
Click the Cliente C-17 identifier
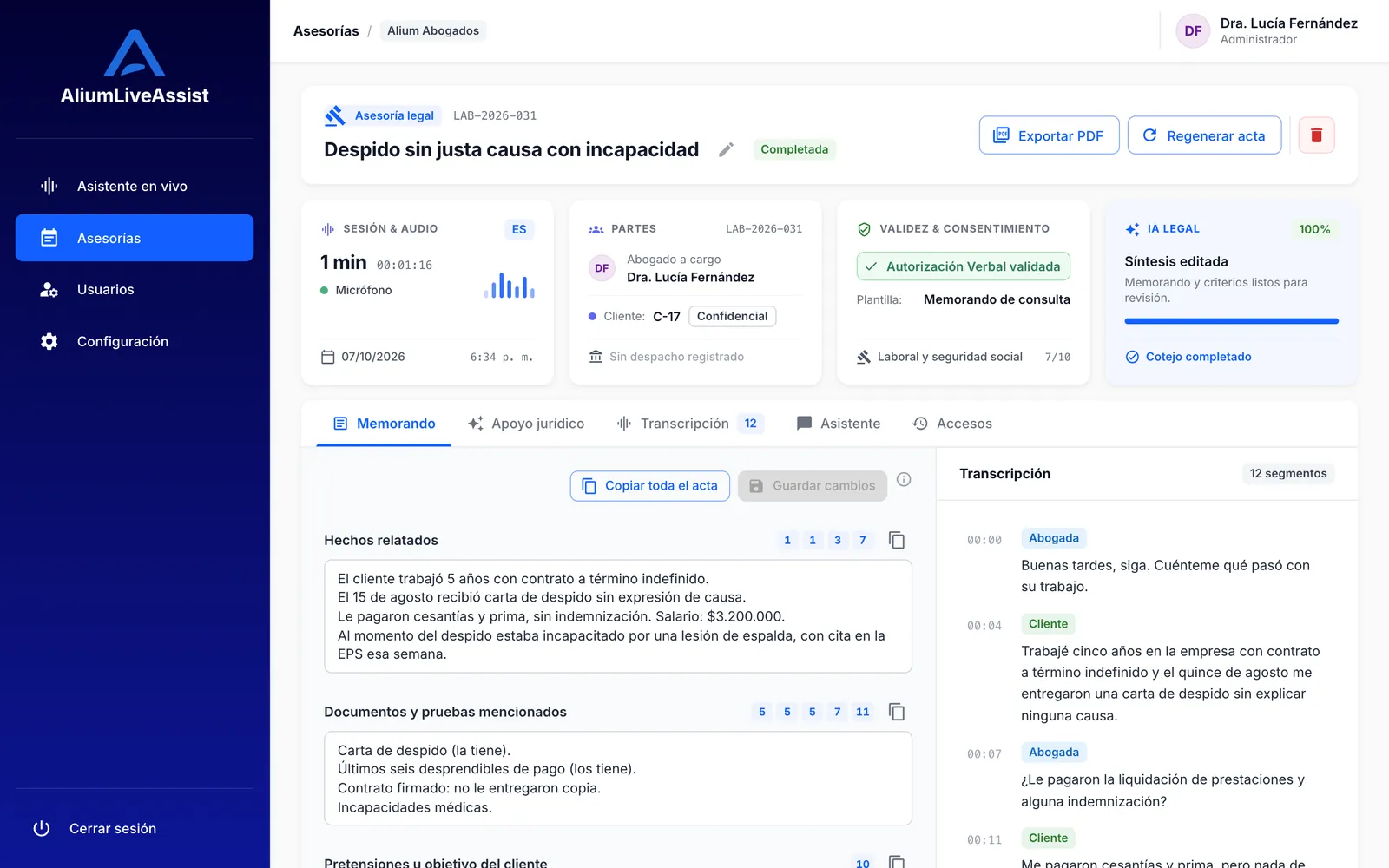click(x=667, y=317)
